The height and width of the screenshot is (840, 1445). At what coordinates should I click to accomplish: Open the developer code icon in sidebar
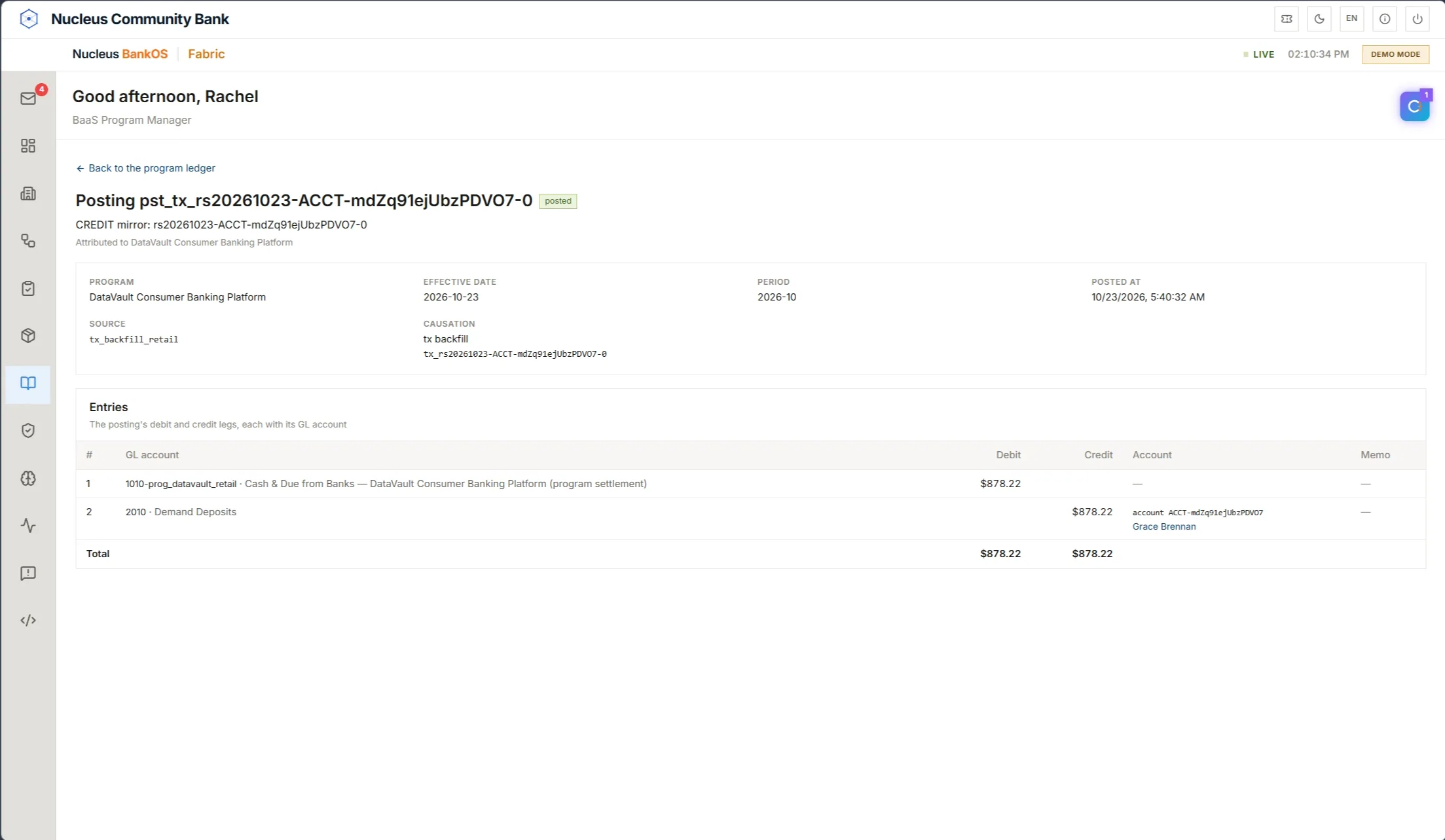[x=28, y=621]
